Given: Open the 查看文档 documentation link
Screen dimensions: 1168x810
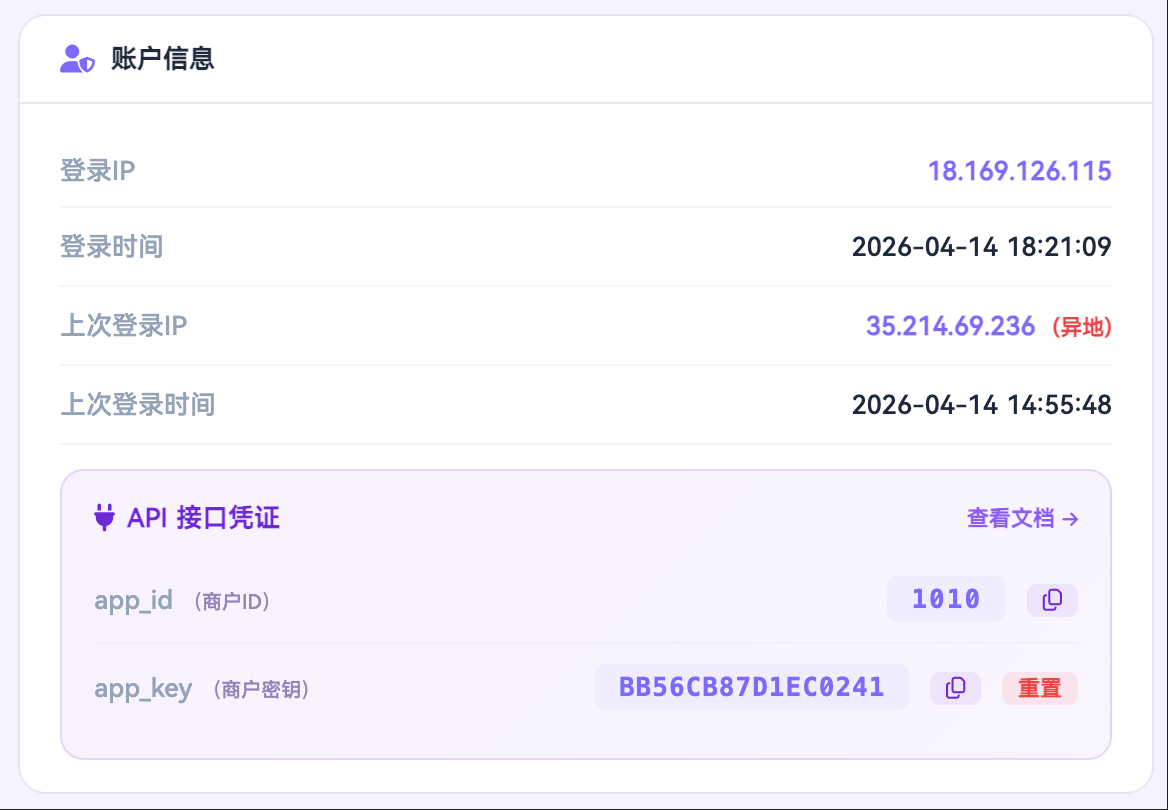Looking at the screenshot, I should coord(1022,518).
